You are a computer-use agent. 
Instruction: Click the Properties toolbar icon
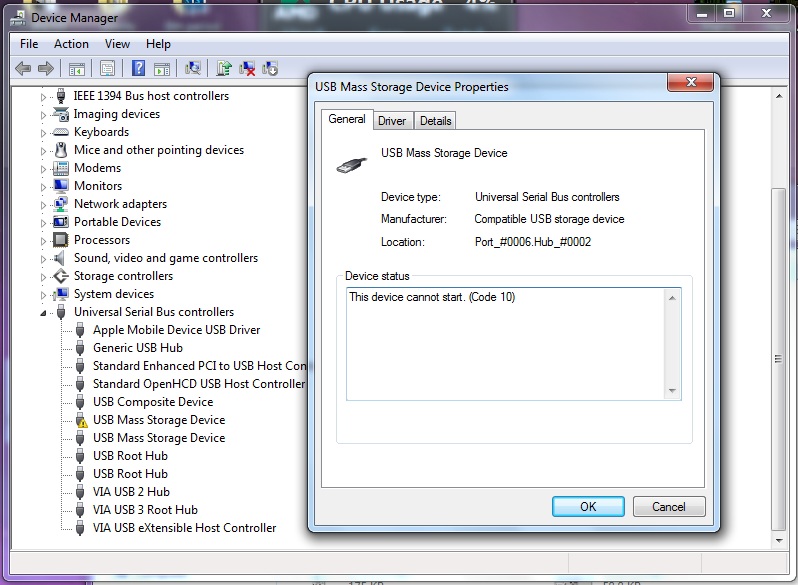tap(107, 68)
